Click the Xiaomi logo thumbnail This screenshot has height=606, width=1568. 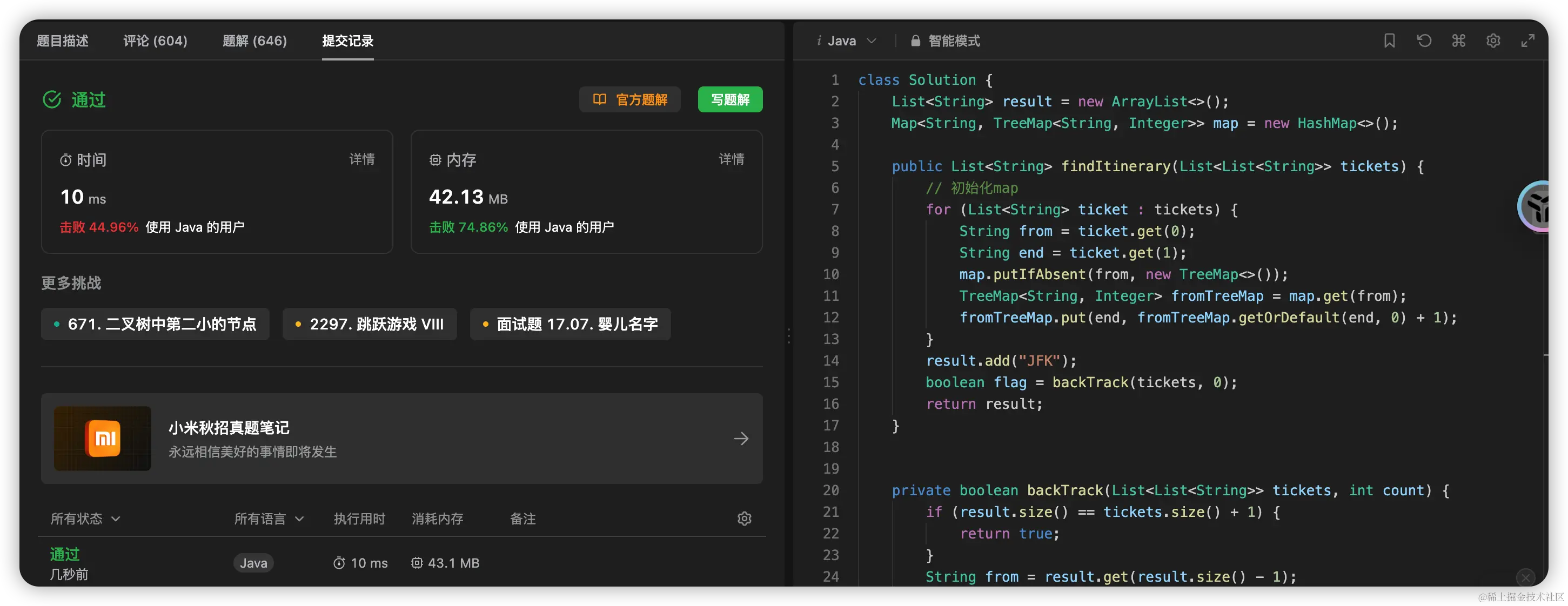pyautogui.click(x=102, y=438)
